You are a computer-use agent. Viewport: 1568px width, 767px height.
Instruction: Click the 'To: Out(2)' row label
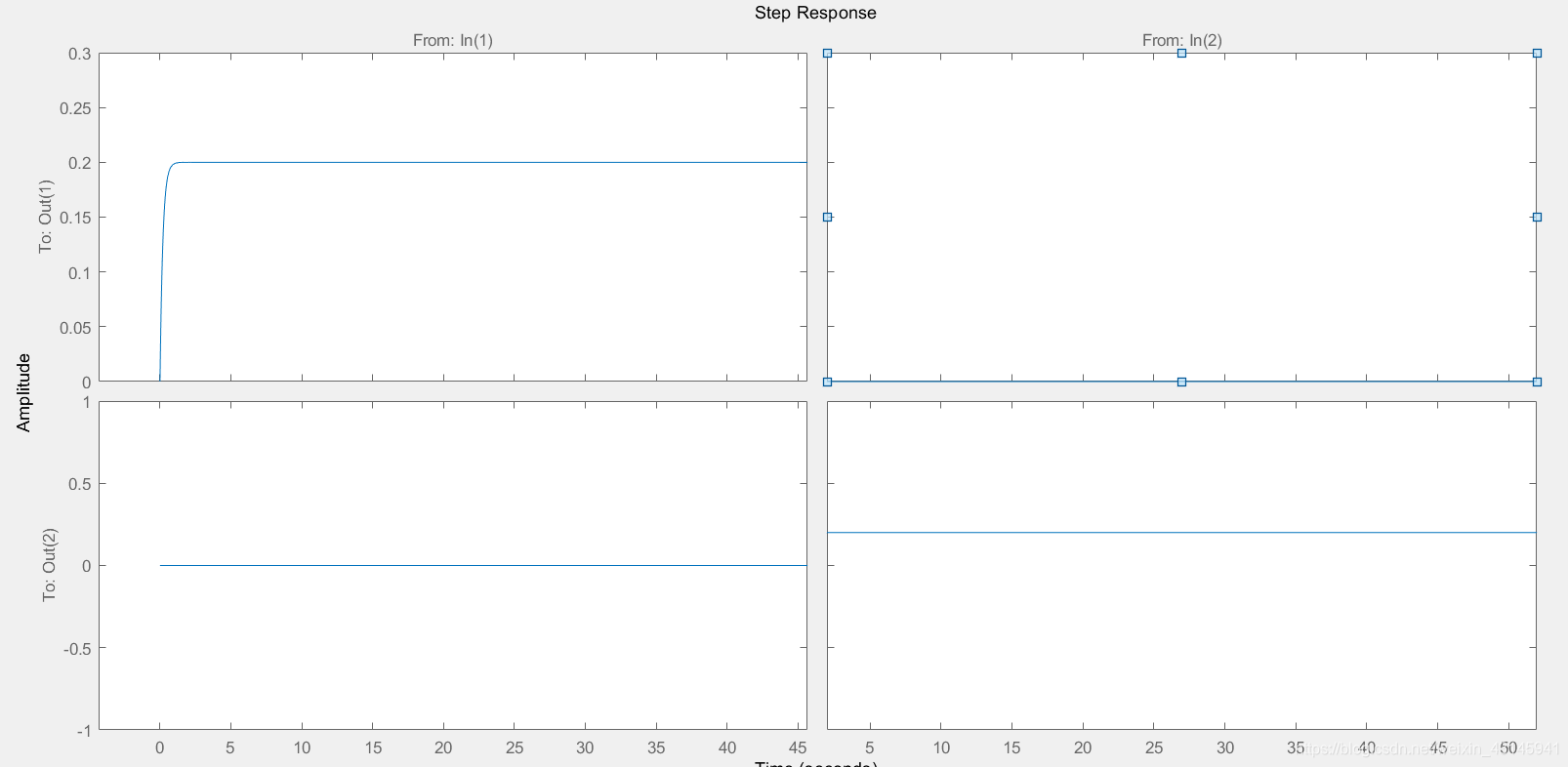click(50, 565)
